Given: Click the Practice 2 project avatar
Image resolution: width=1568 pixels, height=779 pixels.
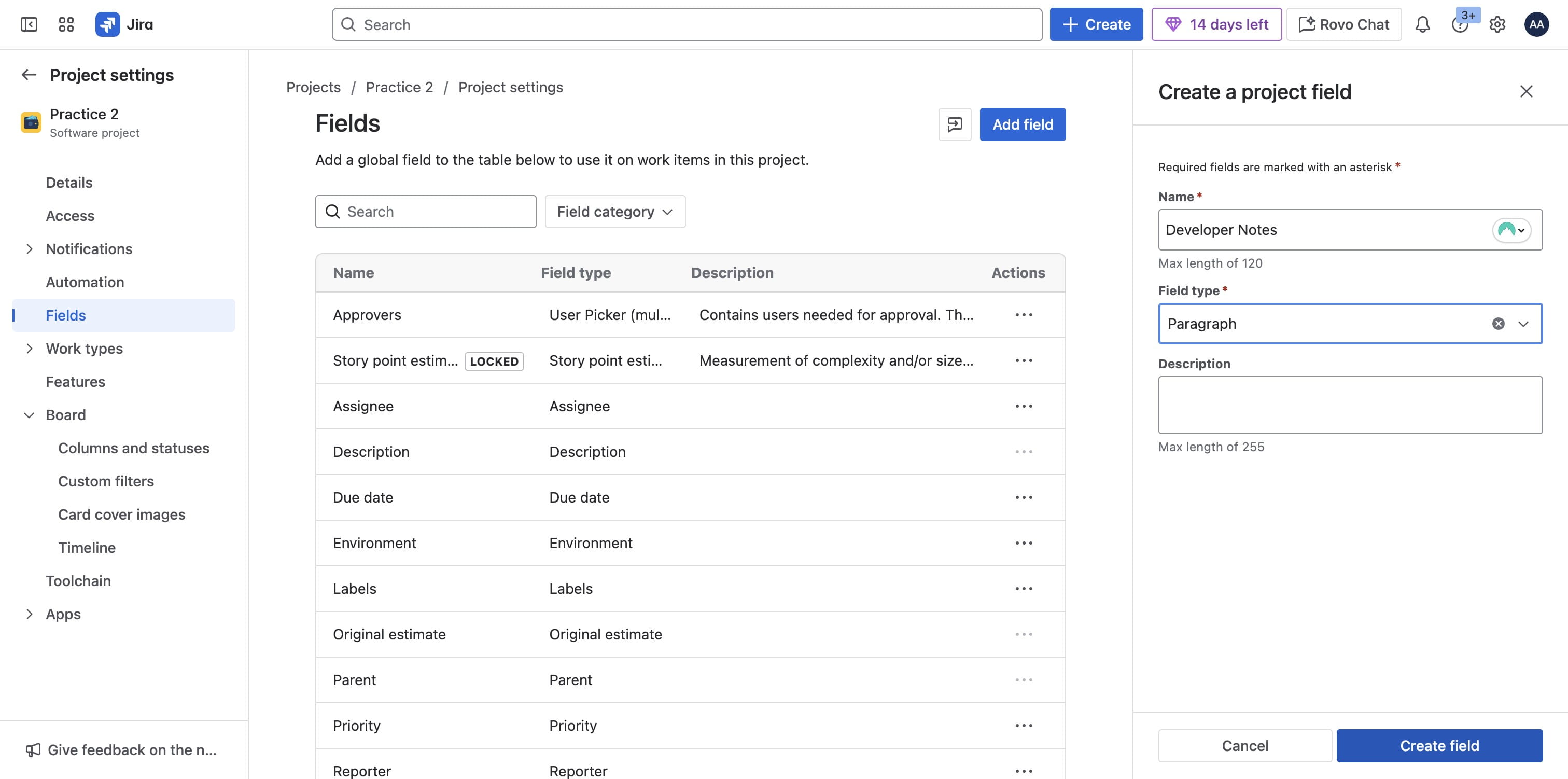Looking at the screenshot, I should pyautogui.click(x=31, y=122).
